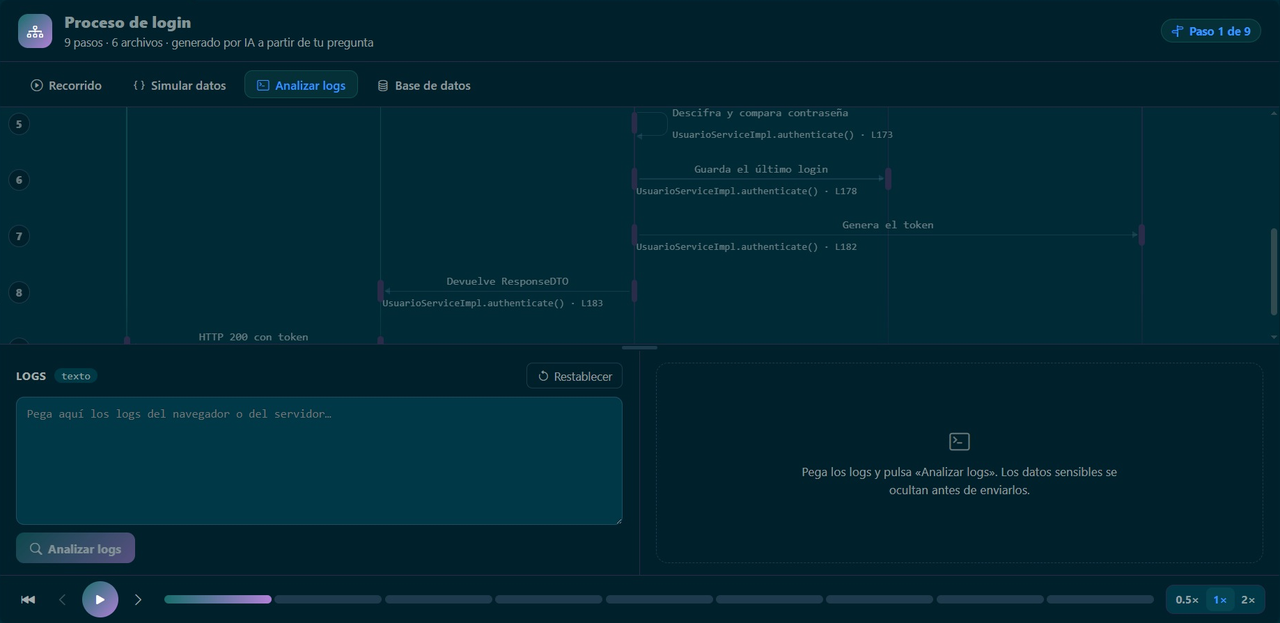Go to the previous step
Viewport: 1280px width, 623px height.
(62, 600)
